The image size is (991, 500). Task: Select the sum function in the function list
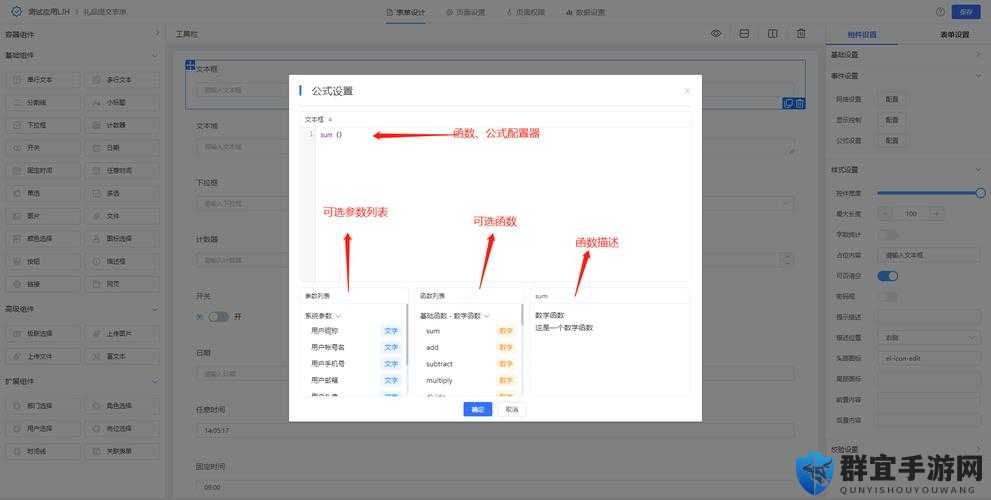(x=470, y=331)
